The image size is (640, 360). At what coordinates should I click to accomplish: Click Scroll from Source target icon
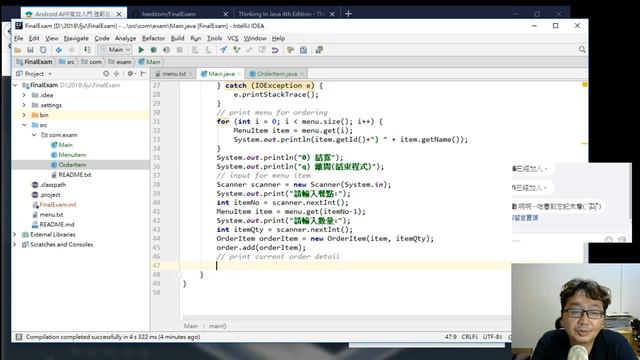coord(106,73)
